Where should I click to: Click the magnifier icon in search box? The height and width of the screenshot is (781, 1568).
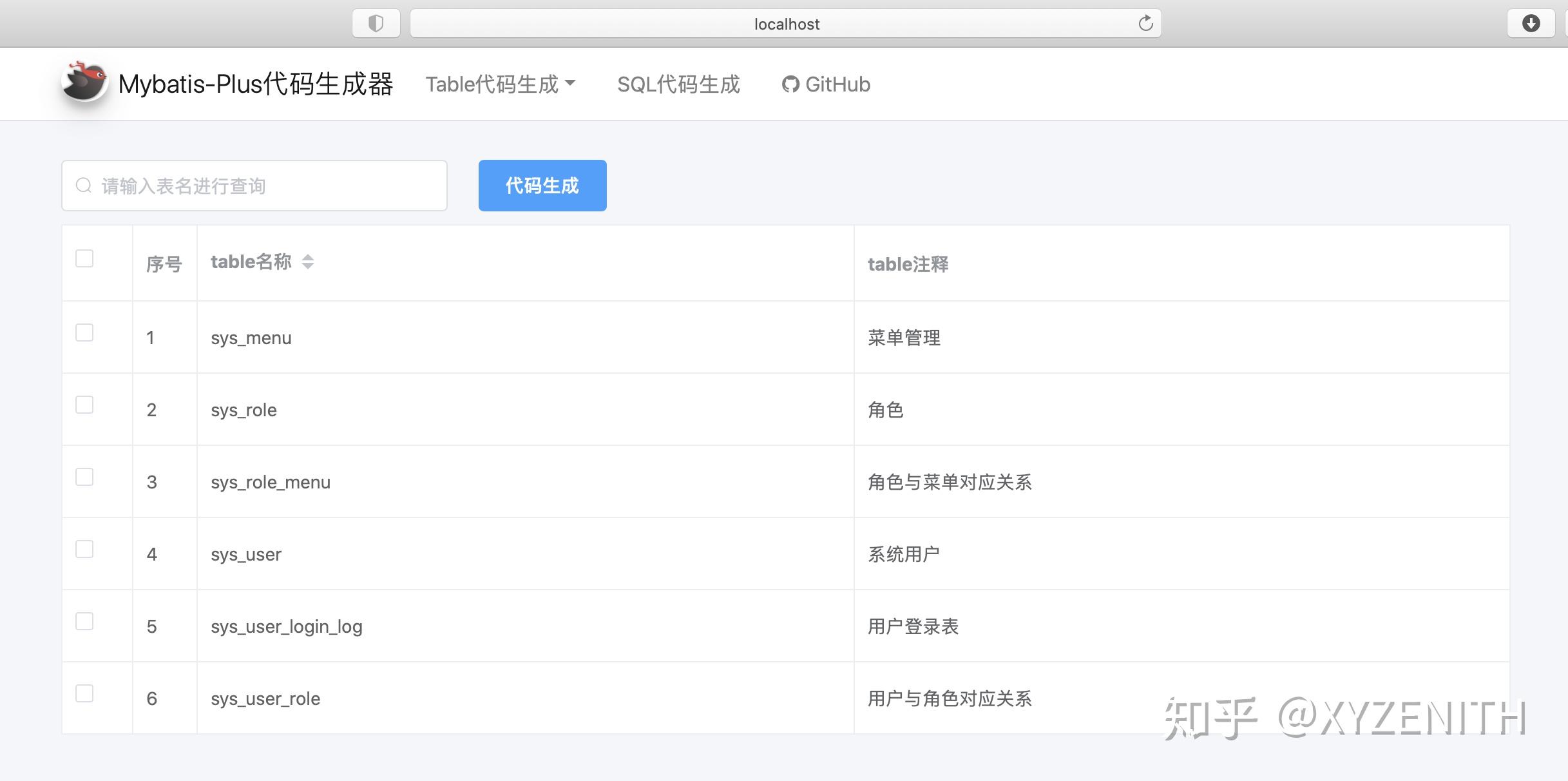coord(84,186)
